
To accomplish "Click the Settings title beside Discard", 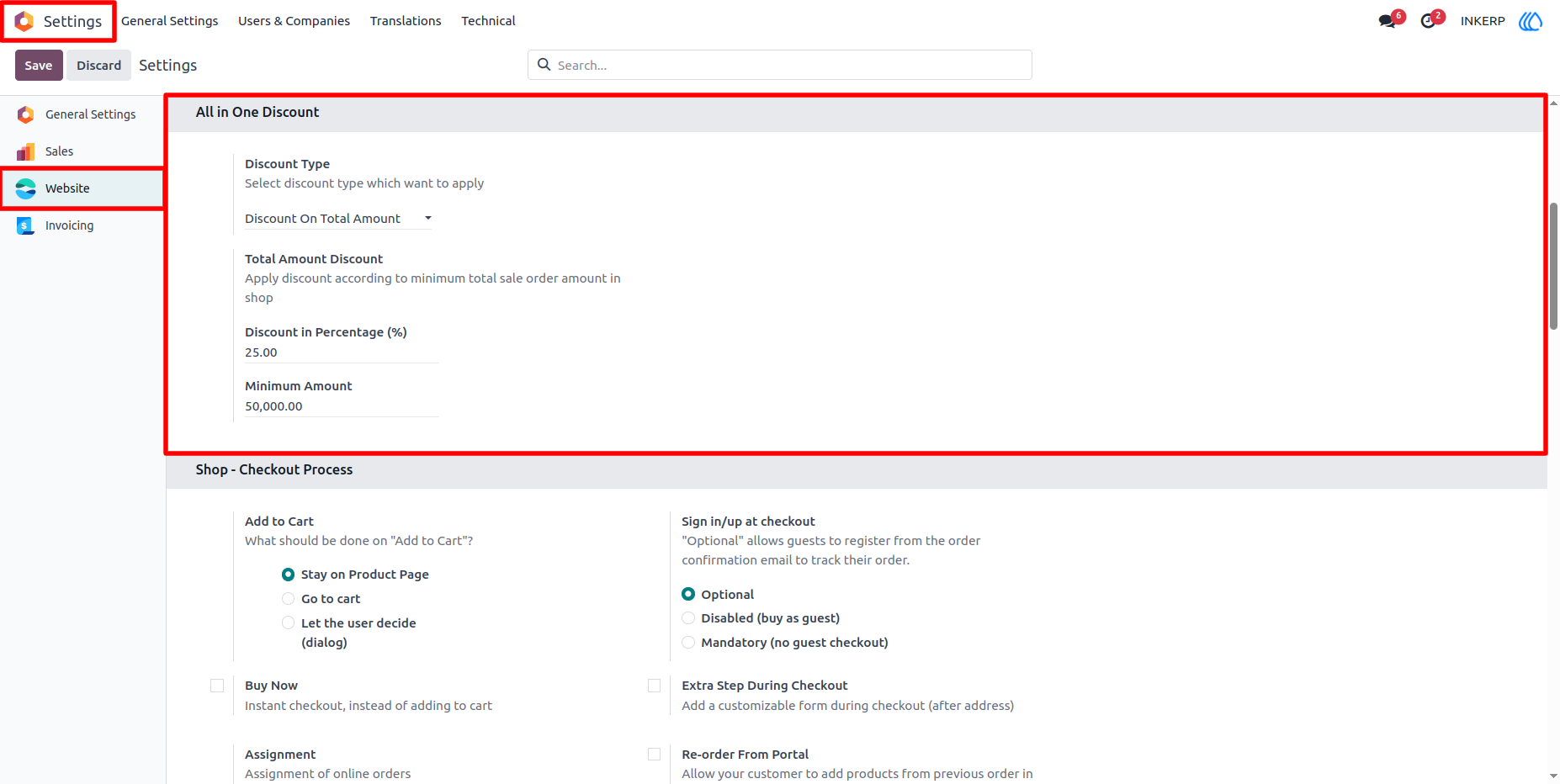I will [168, 66].
